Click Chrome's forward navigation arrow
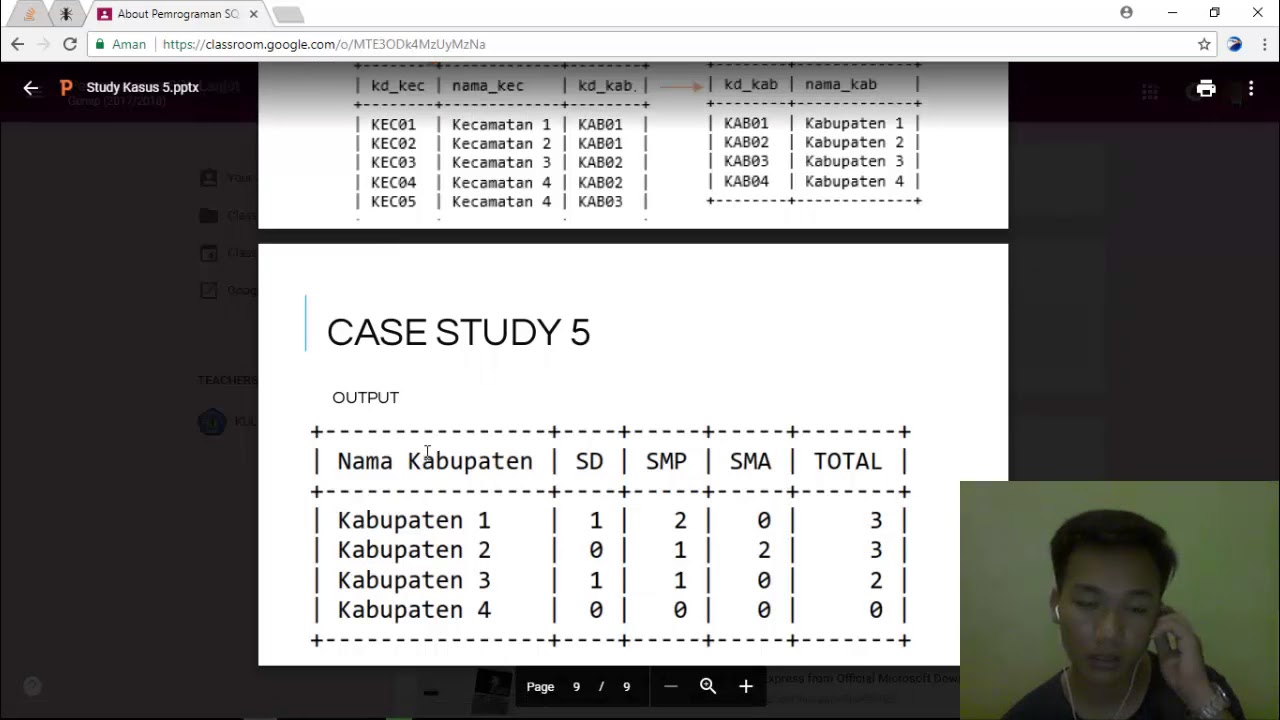Image resolution: width=1280 pixels, height=720 pixels. (x=43, y=44)
